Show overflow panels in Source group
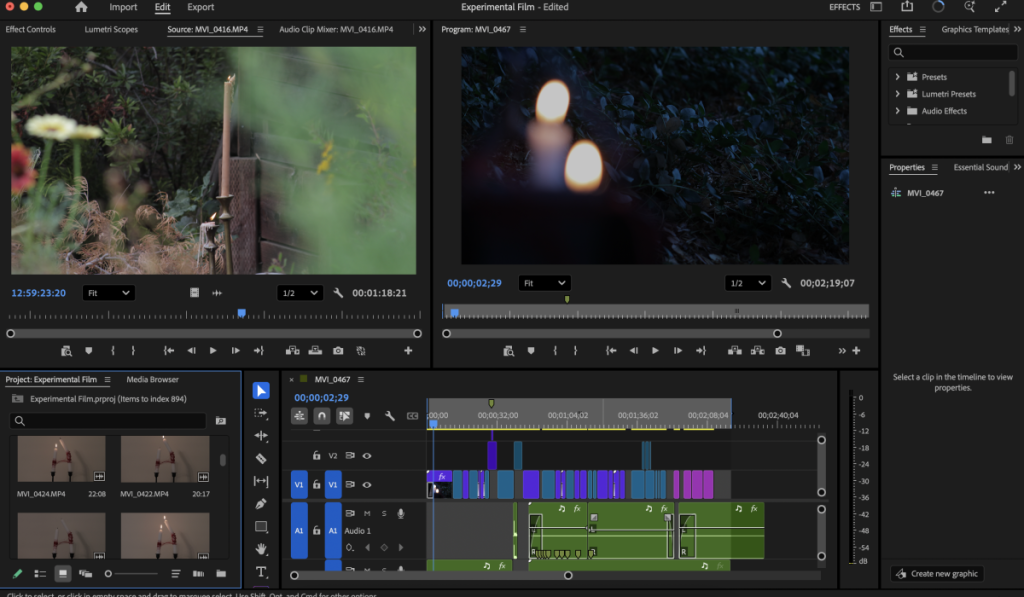The image size is (1024, 597). tap(423, 29)
